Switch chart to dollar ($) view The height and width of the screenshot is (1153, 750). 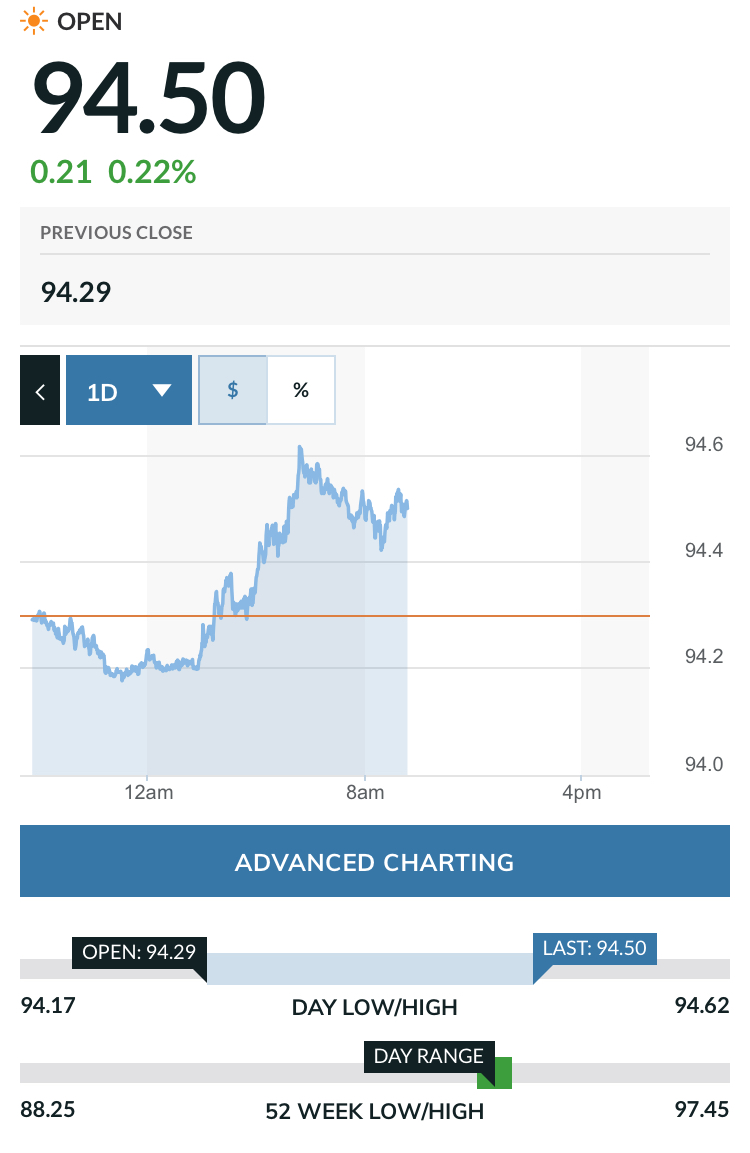(x=233, y=390)
